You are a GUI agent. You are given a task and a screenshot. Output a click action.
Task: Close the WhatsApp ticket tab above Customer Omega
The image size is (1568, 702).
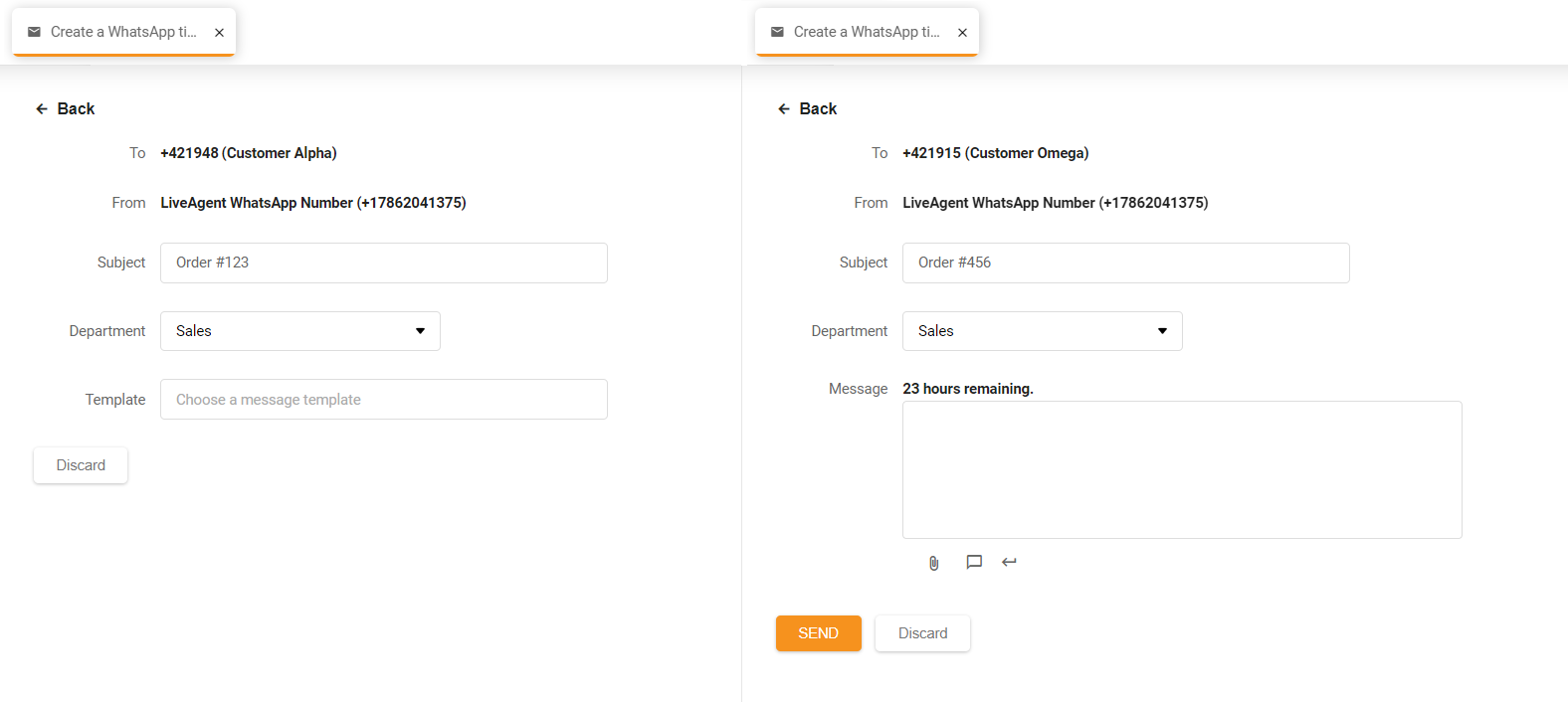(x=962, y=33)
